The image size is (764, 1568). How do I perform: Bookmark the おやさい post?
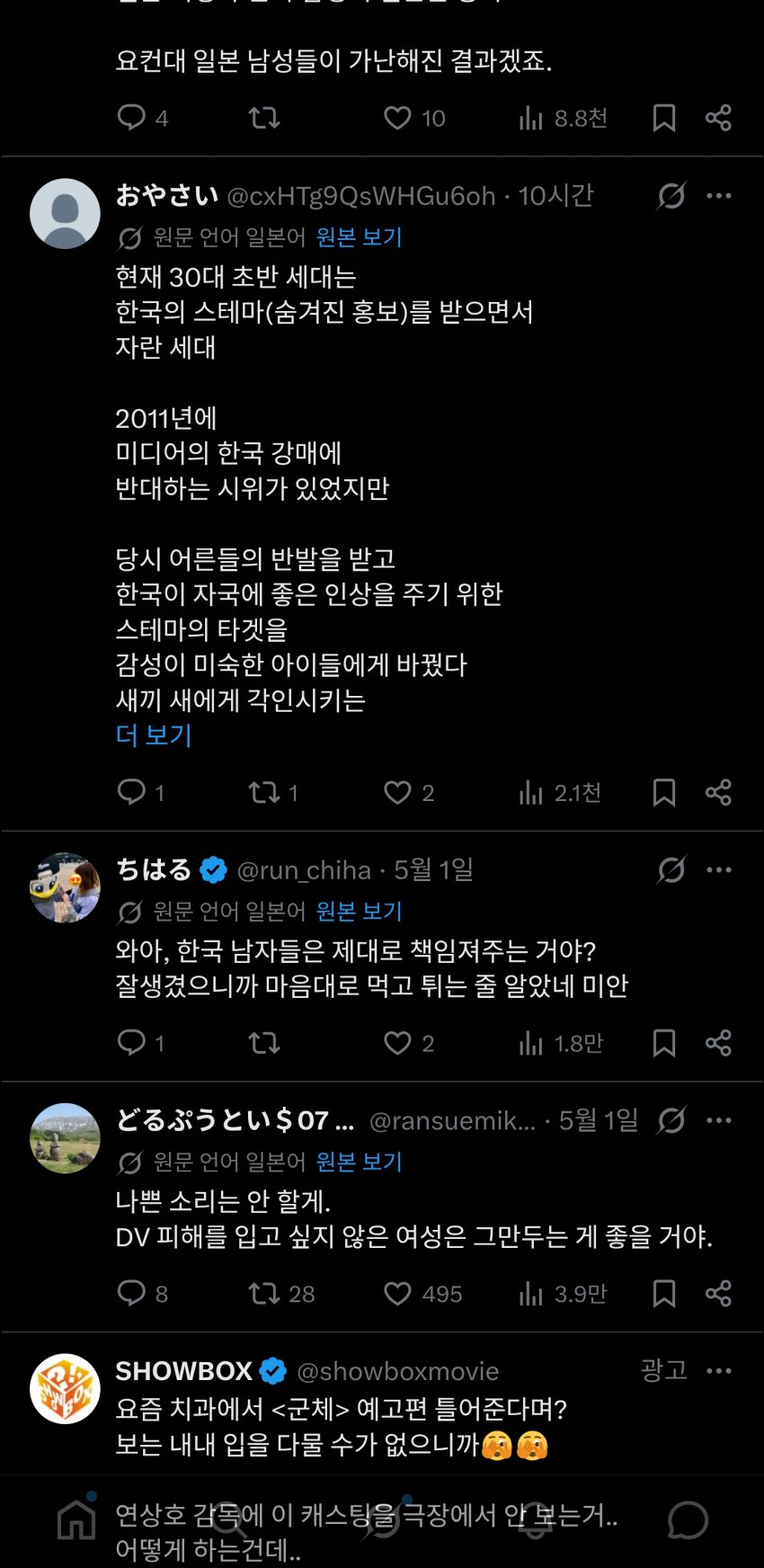click(x=664, y=792)
